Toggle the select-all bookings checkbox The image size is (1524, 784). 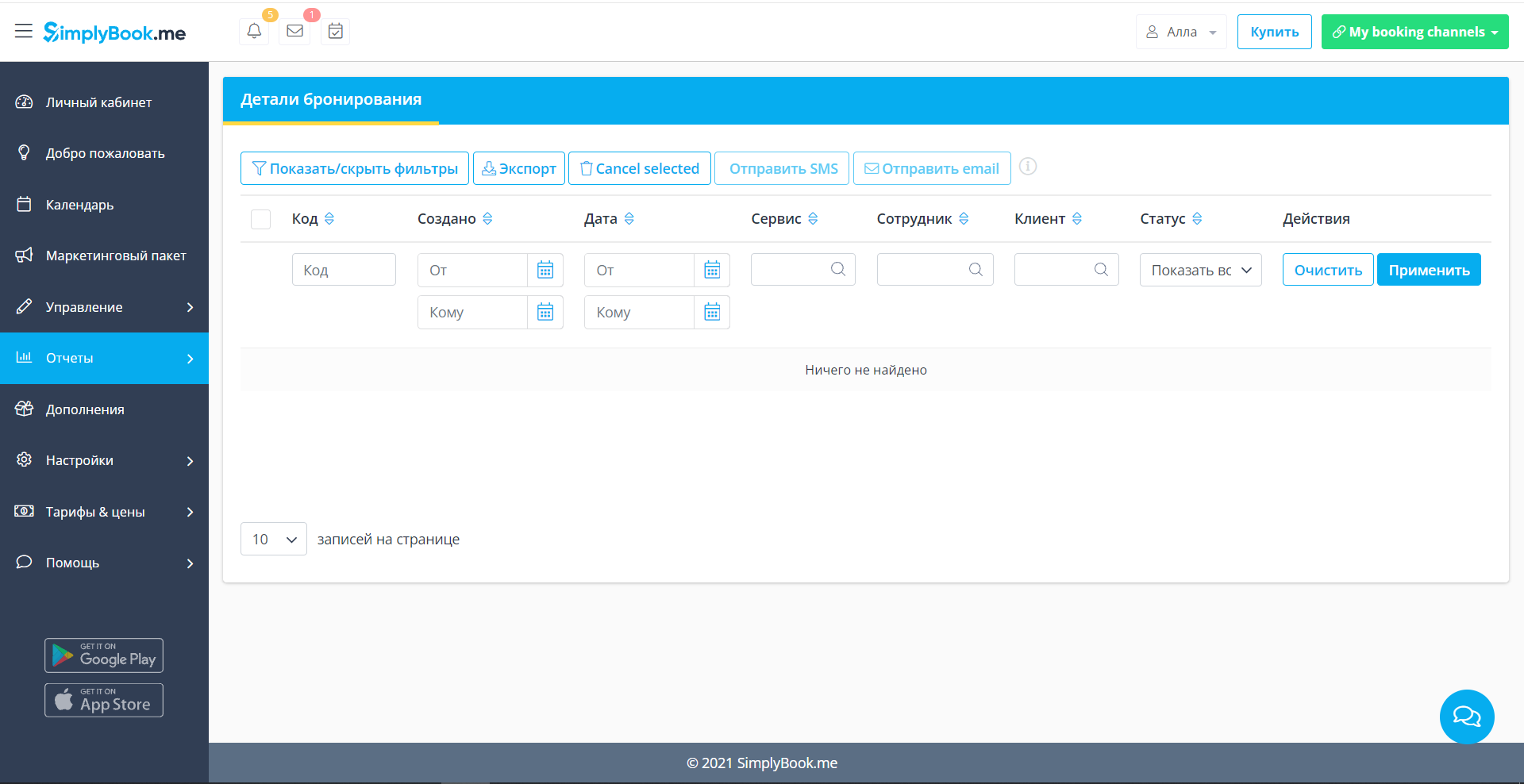[x=261, y=219]
